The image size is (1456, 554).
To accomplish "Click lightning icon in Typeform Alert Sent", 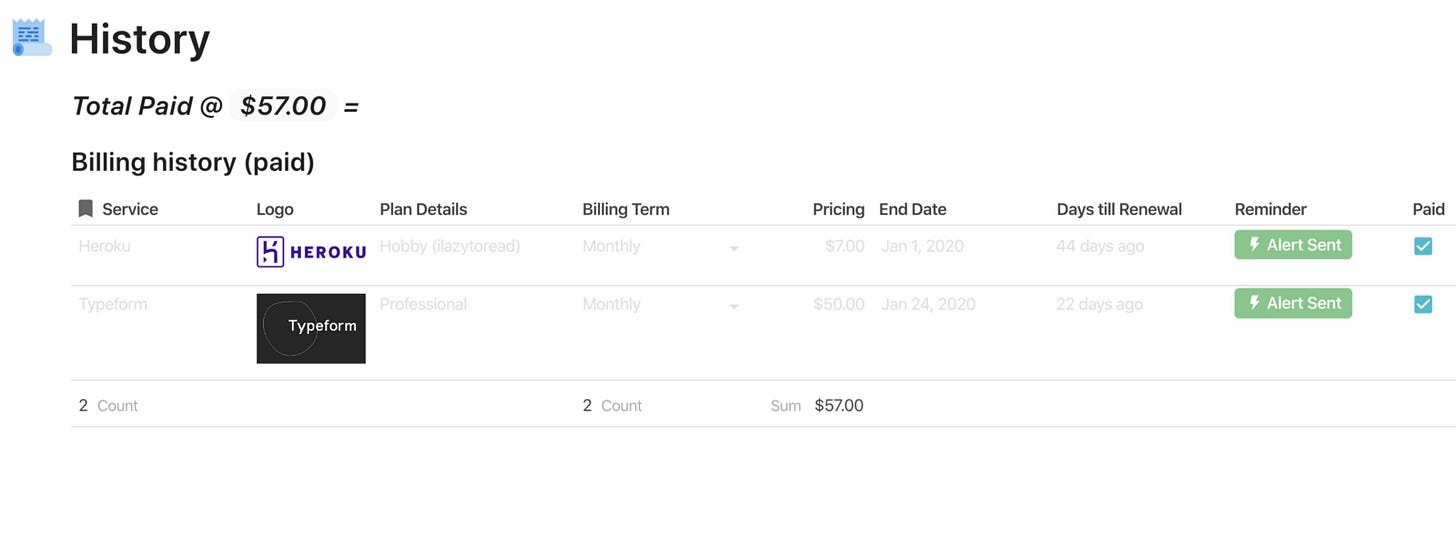I will [x=1254, y=303].
